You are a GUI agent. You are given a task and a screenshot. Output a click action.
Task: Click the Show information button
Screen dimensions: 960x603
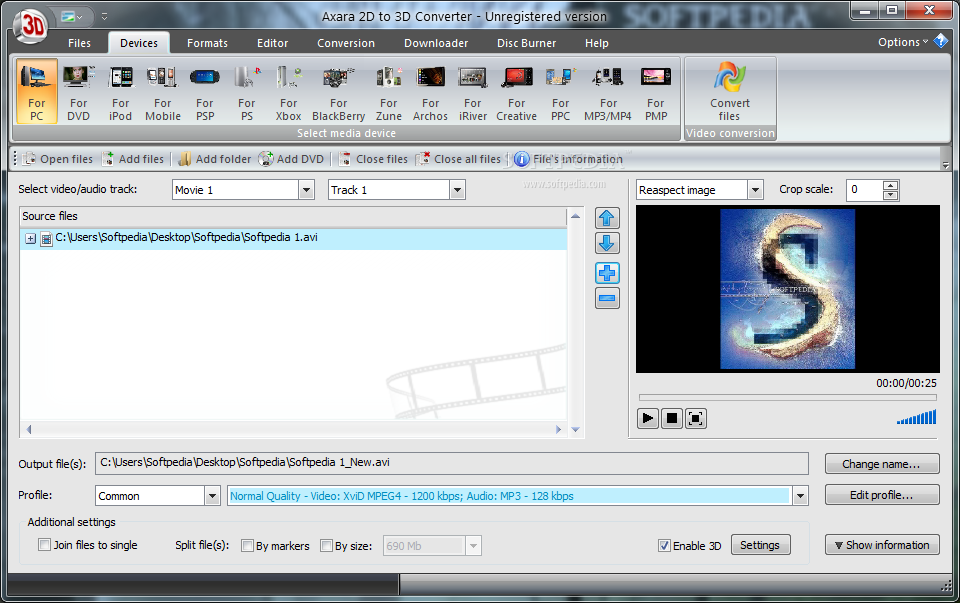click(x=882, y=545)
